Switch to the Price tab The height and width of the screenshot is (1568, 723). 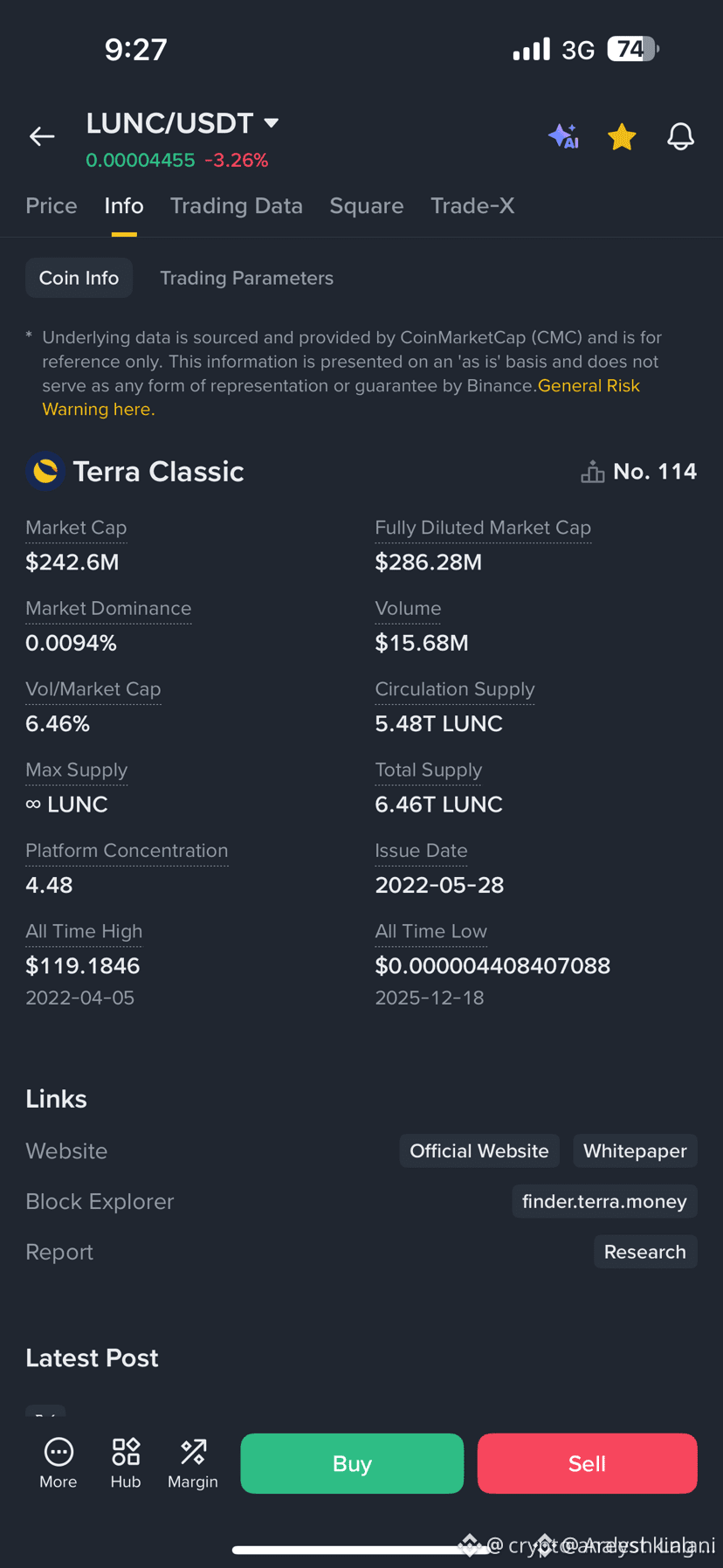52,206
